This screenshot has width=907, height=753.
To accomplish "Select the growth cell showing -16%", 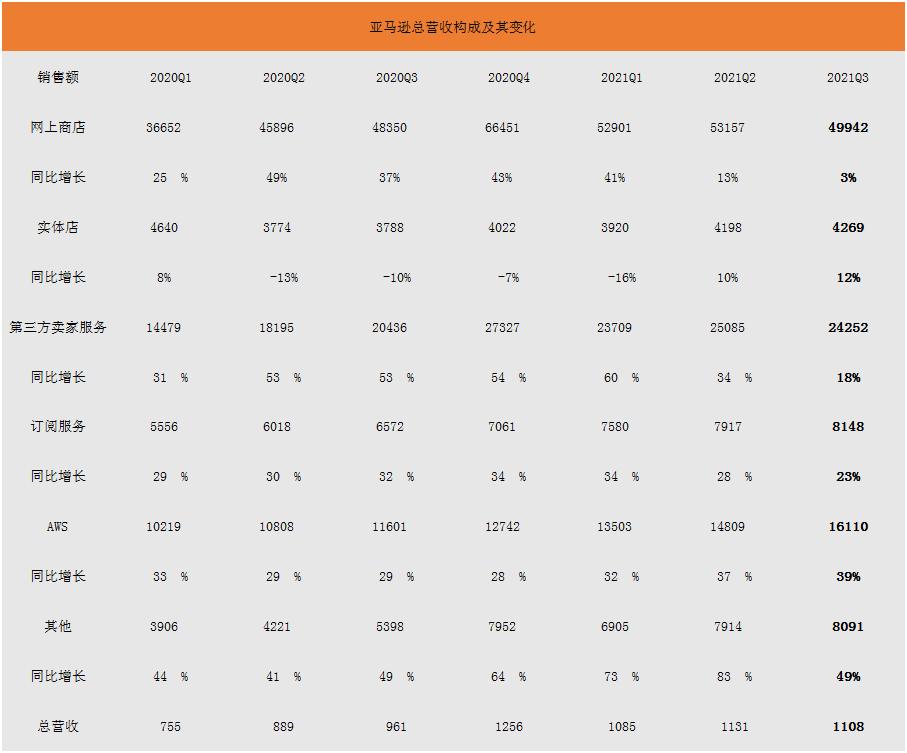I will 622,277.
